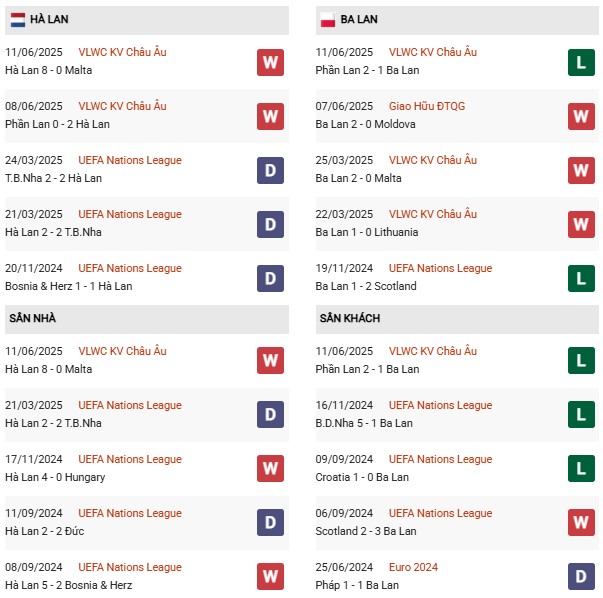603x598 pixels.
Task: Click the Poland flag icon
Action: (327, 19)
